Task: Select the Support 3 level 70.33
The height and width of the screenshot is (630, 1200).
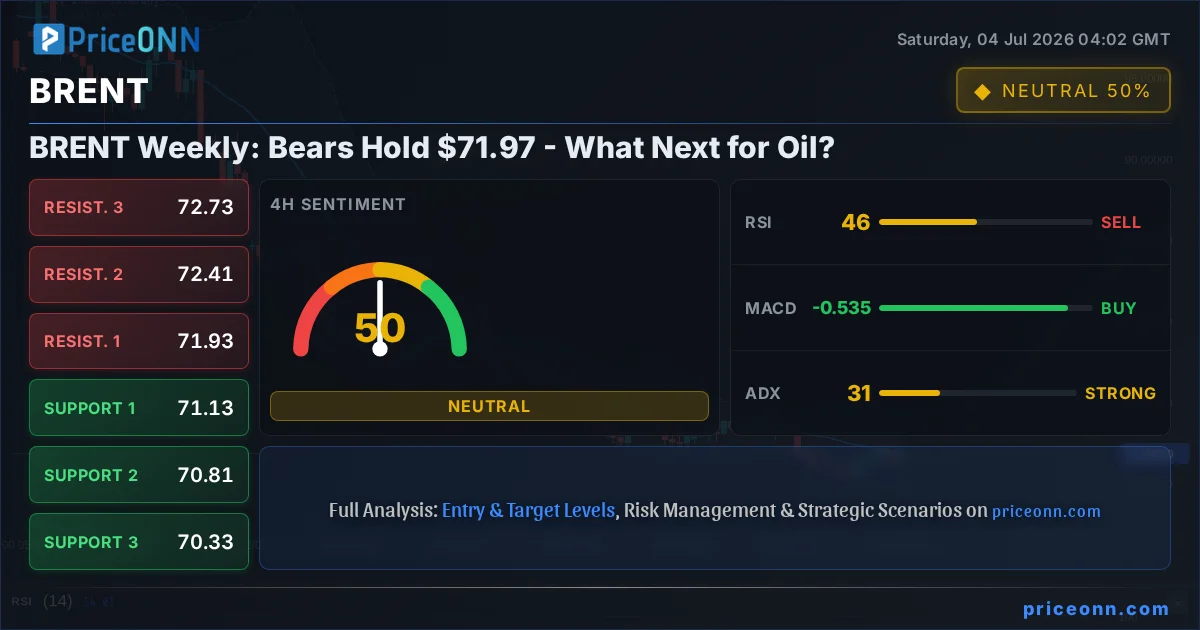Action: click(139, 542)
